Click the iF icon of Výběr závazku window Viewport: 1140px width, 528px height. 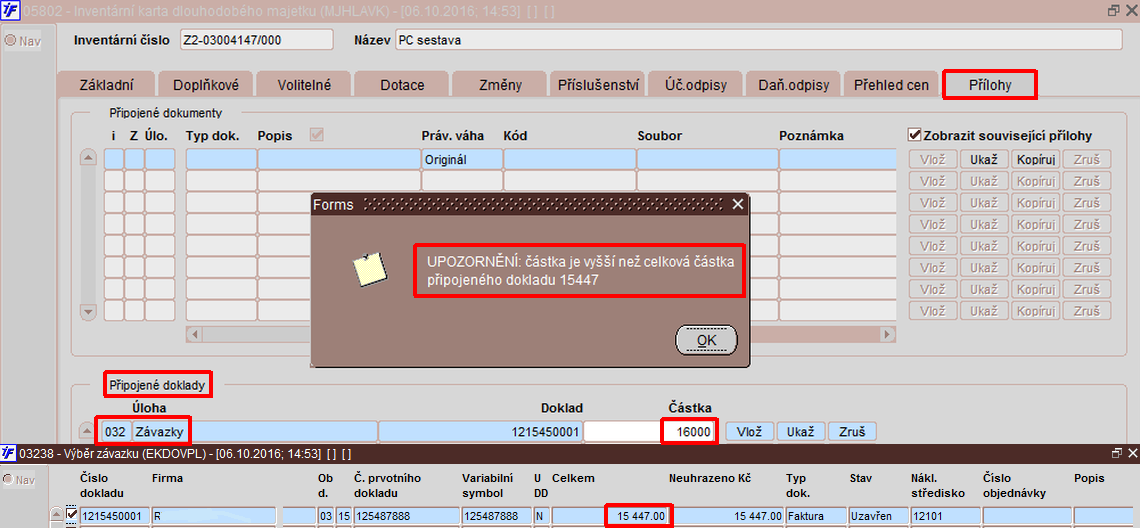[9, 453]
